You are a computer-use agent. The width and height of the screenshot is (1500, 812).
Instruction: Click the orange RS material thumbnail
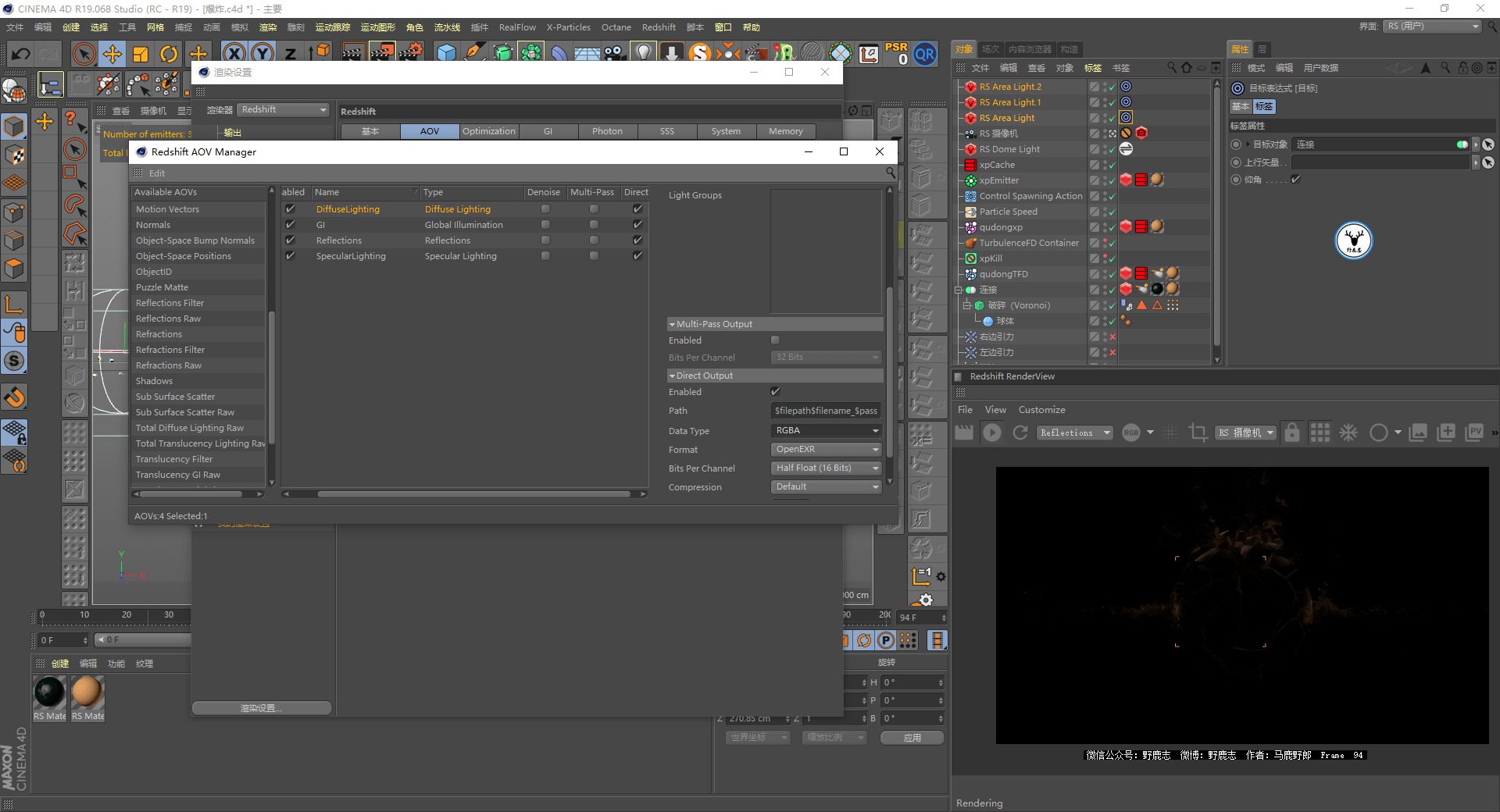(x=87, y=693)
